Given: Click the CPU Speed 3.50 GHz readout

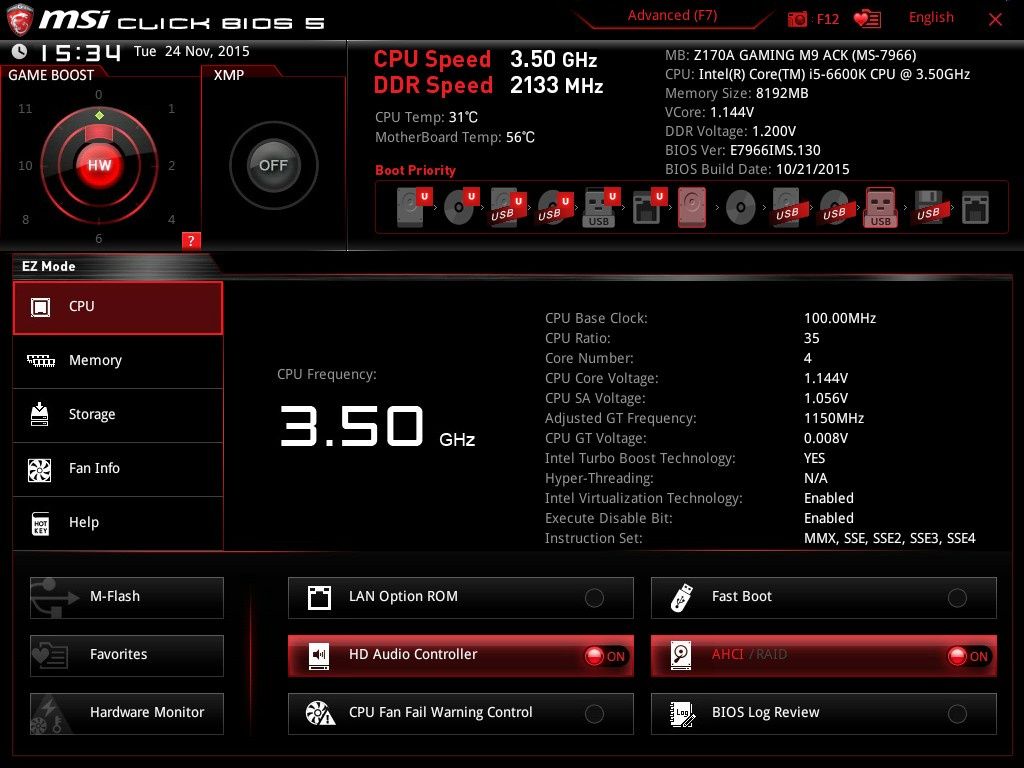Looking at the screenshot, I should (485, 59).
